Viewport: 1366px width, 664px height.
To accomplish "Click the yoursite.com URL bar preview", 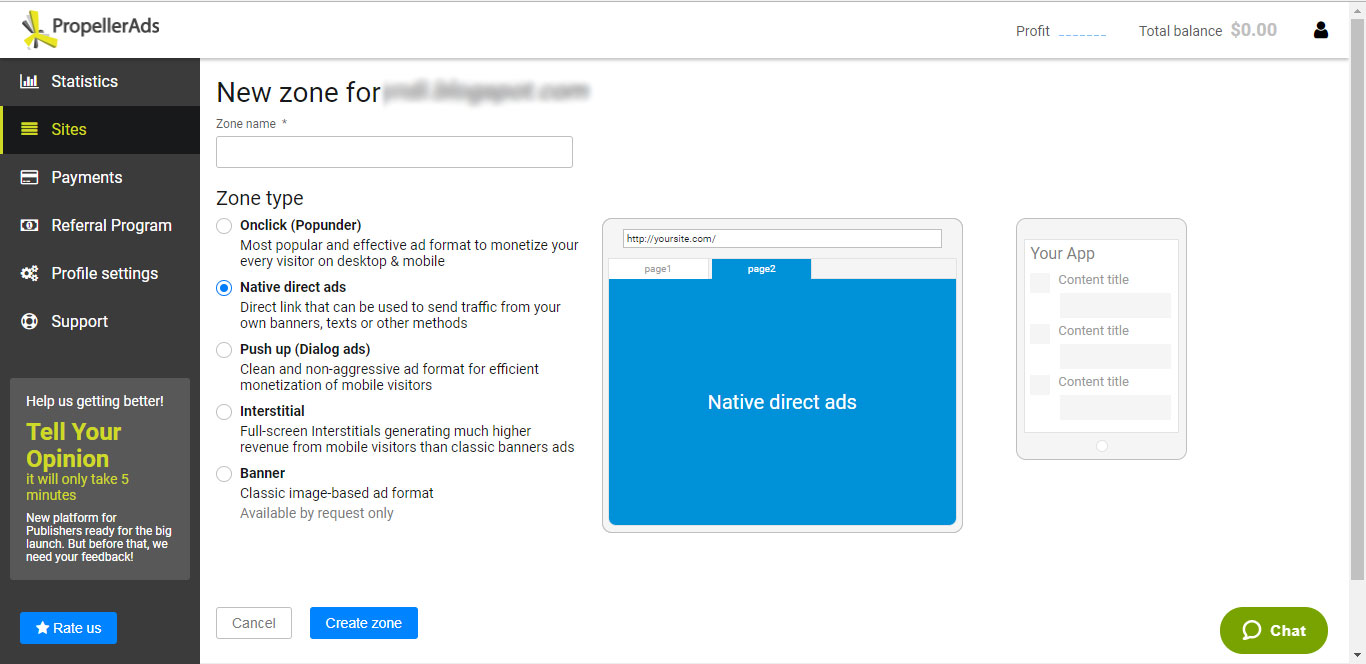I will tap(782, 238).
